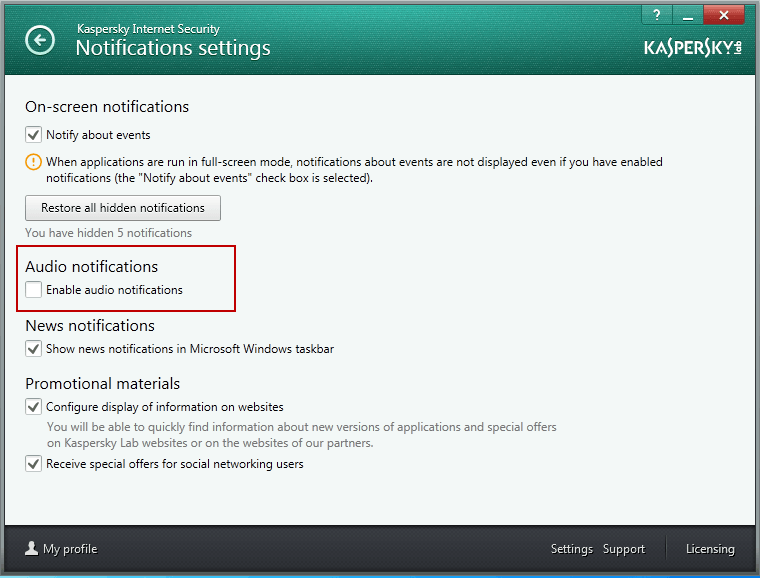Click the 'Promotional materials' heading
760x578 pixels.
[x=103, y=384]
